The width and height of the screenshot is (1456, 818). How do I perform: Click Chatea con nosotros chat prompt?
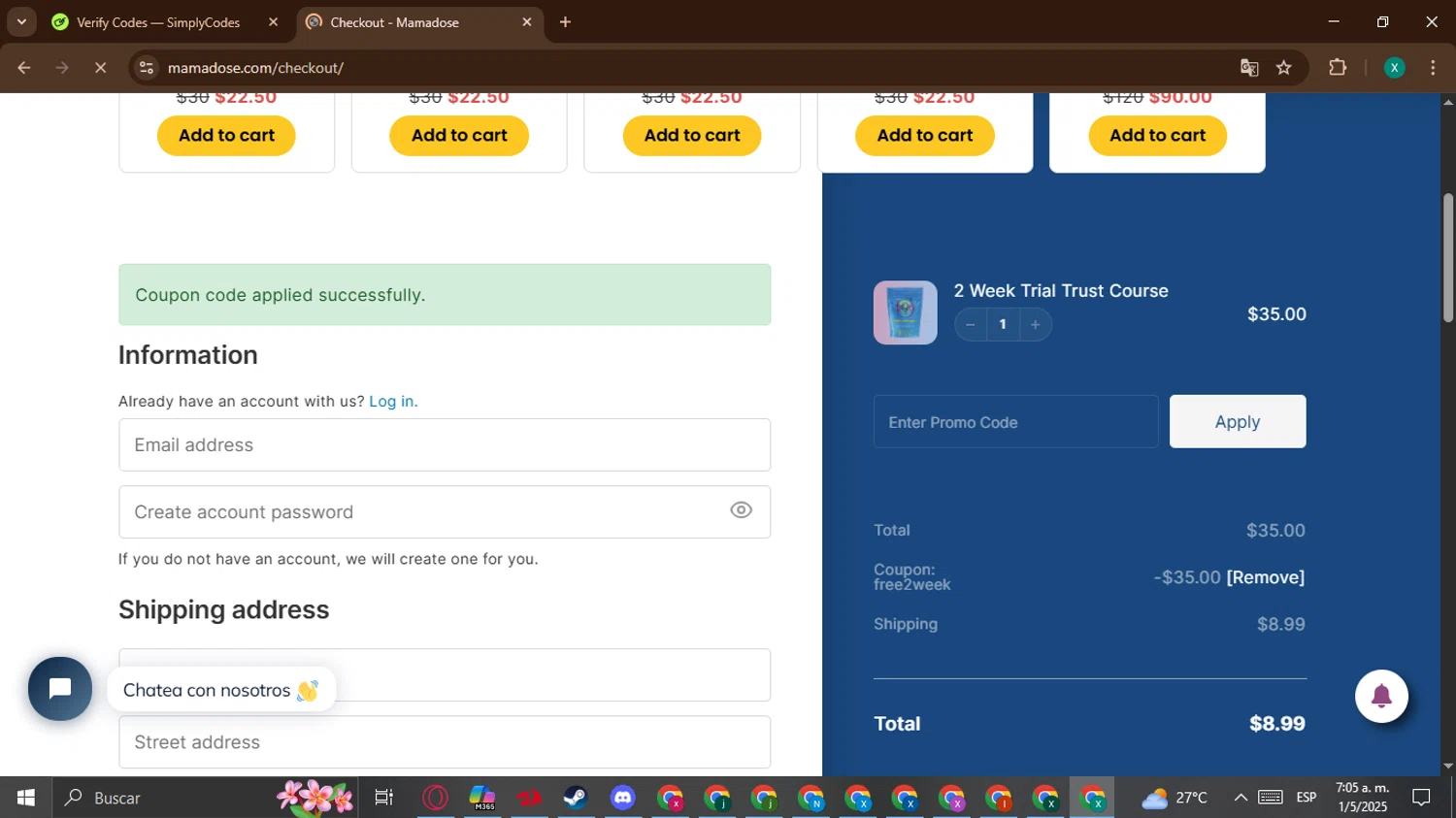click(x=221, y=690)
